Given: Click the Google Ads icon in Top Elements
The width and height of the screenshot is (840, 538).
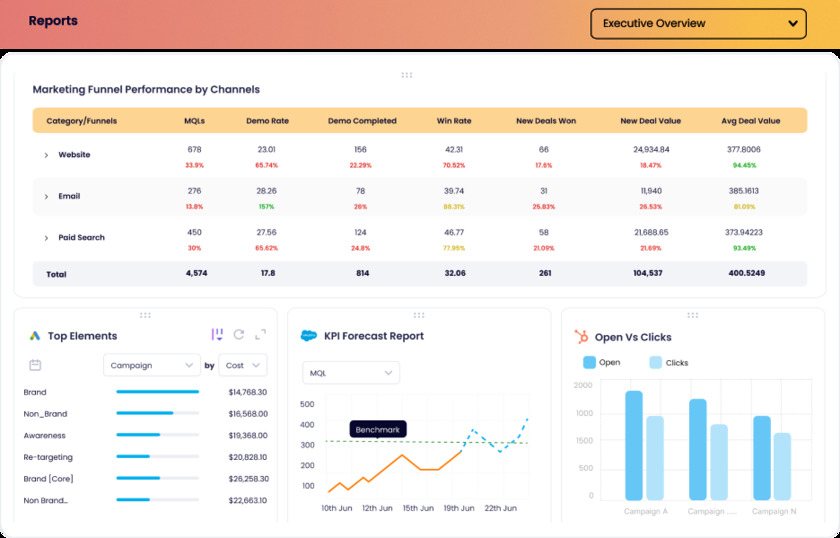Looking at the screenshot, I should [x=34, y=336].
